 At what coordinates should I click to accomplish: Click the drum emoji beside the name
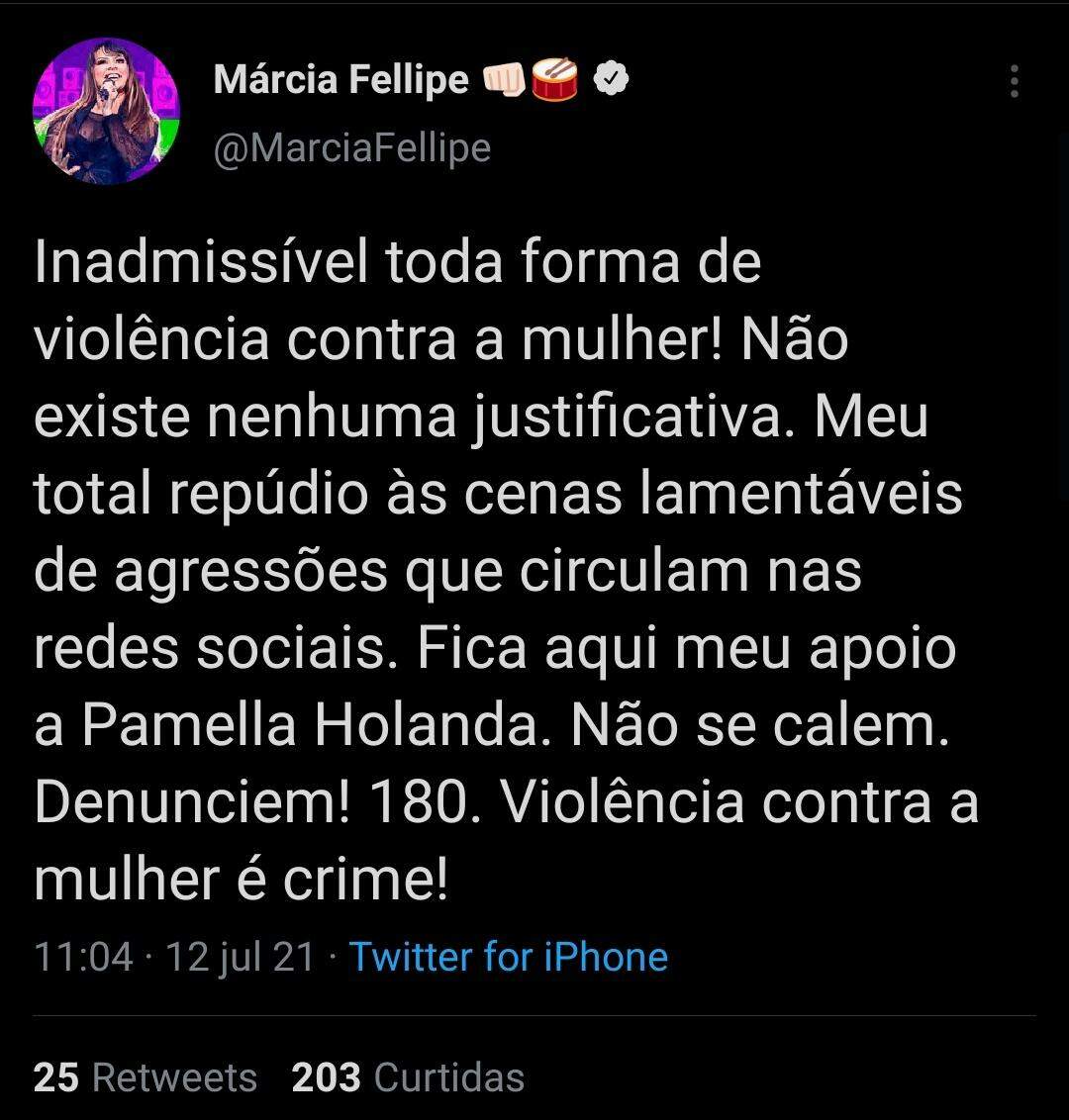coord(555,80)
